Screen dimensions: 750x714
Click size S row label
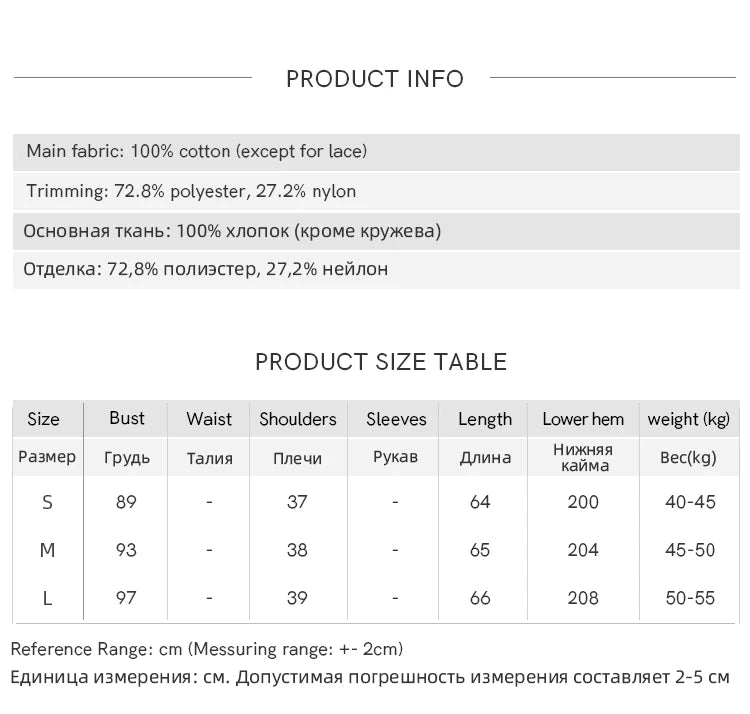(47, 503)
